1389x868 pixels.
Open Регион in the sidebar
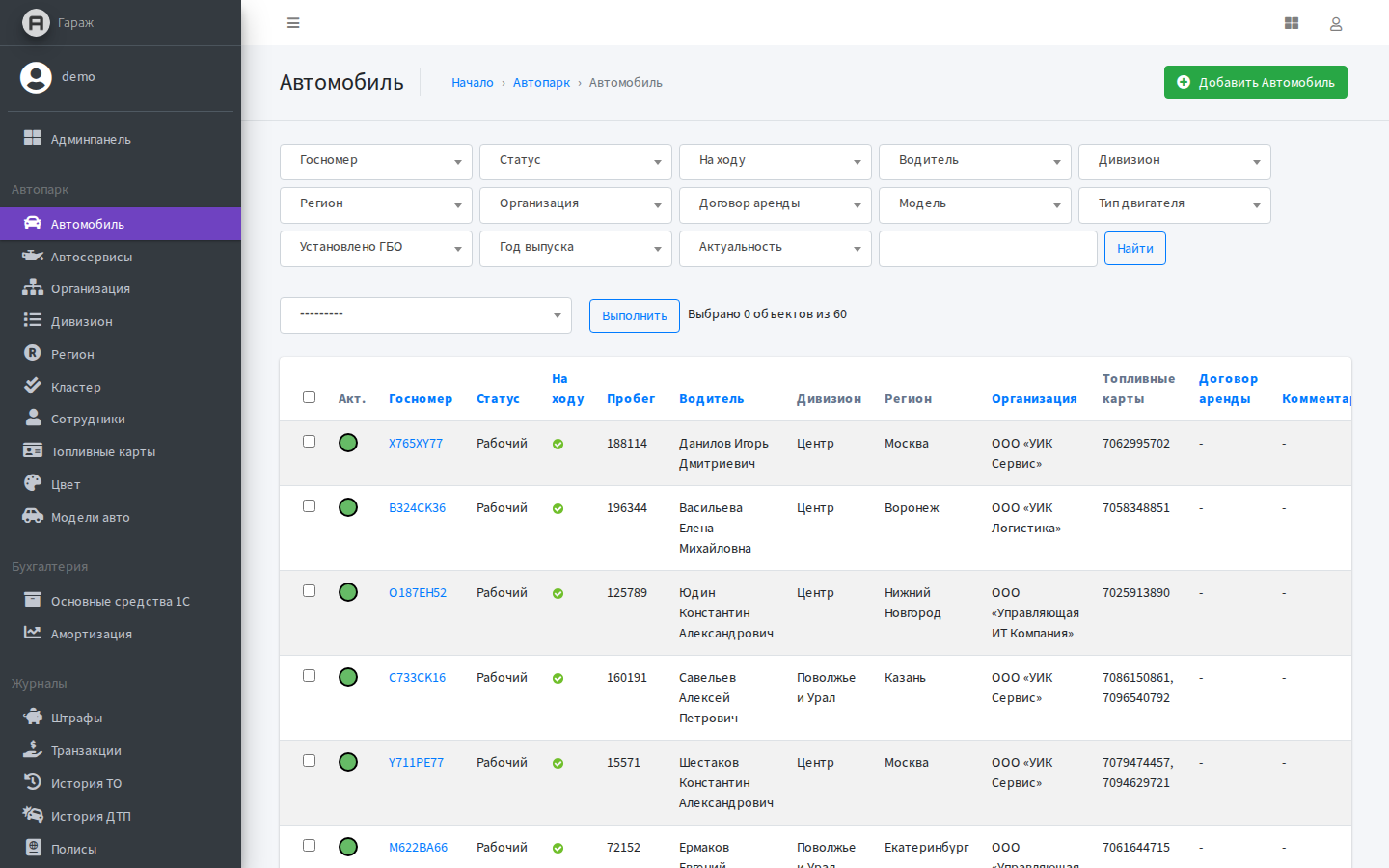[121, 354]
